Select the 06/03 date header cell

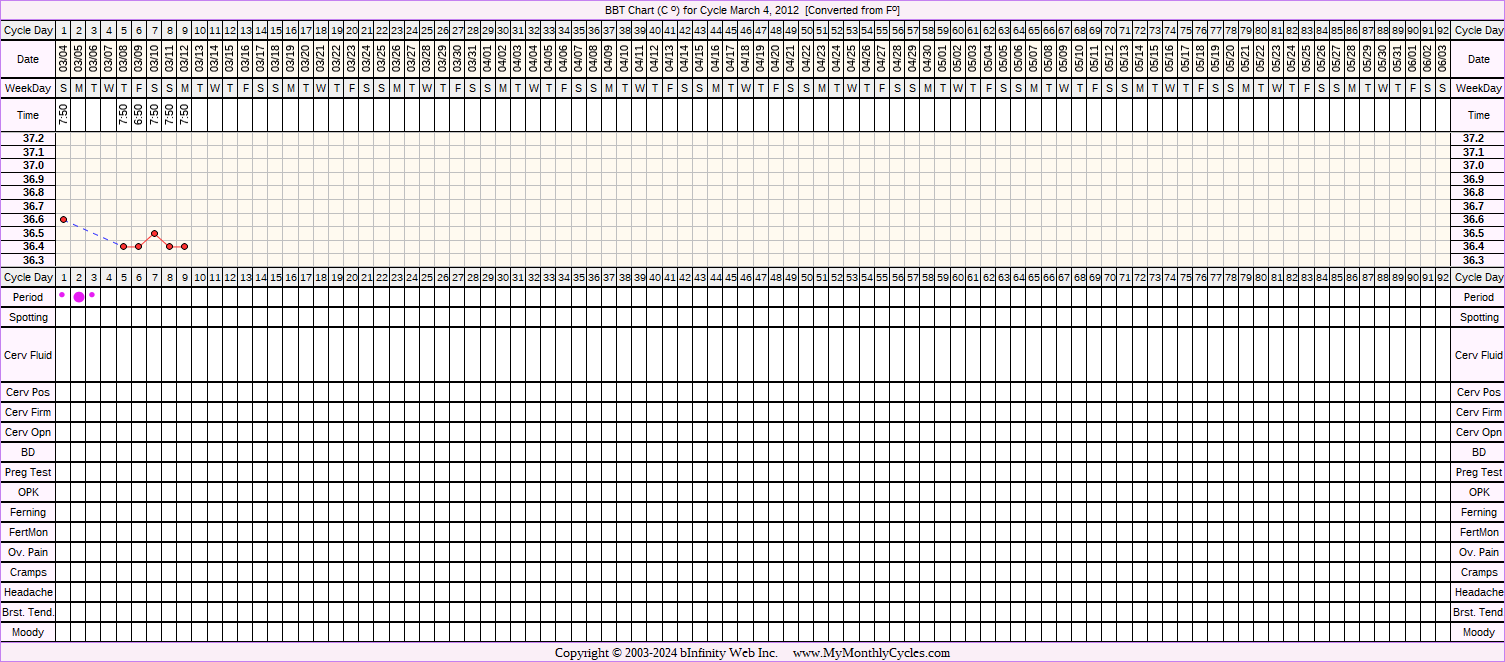[x=1441, y=59]
